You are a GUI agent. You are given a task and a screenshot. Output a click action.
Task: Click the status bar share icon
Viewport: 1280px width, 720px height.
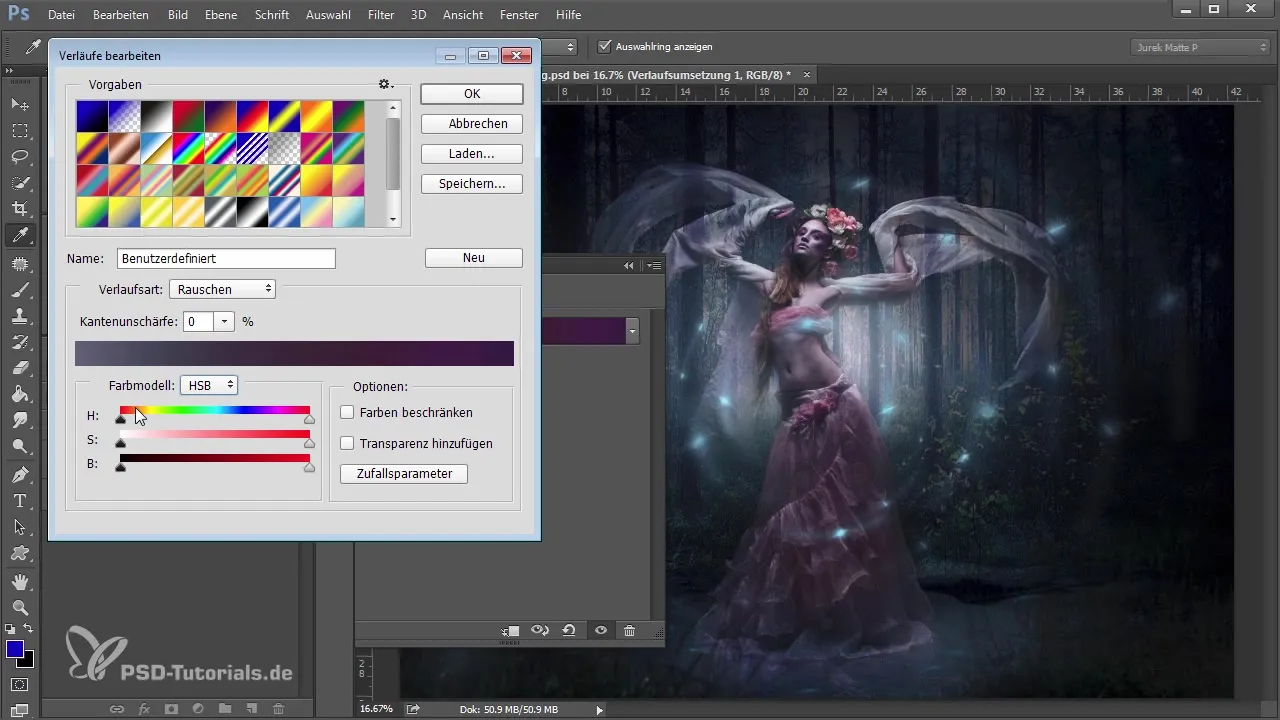tap(413, 709)
